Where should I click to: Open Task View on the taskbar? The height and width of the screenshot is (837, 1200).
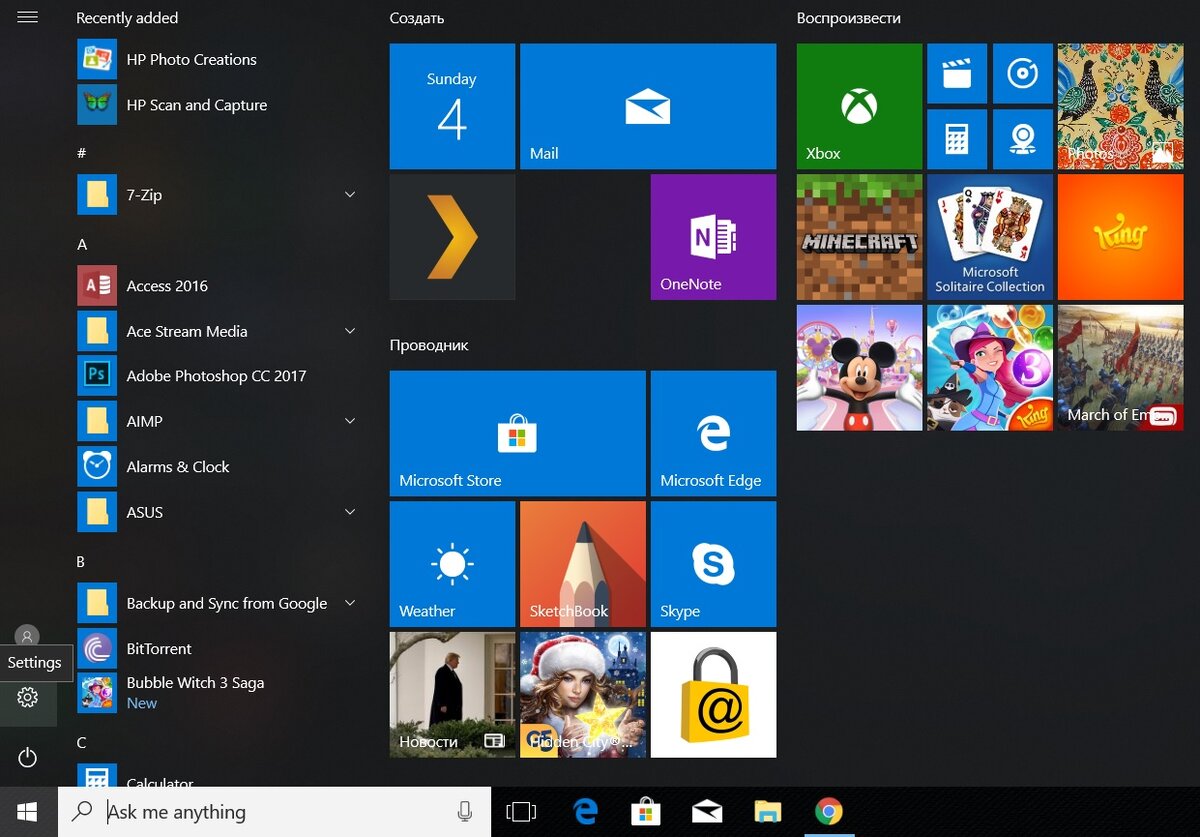coord(522,812)
